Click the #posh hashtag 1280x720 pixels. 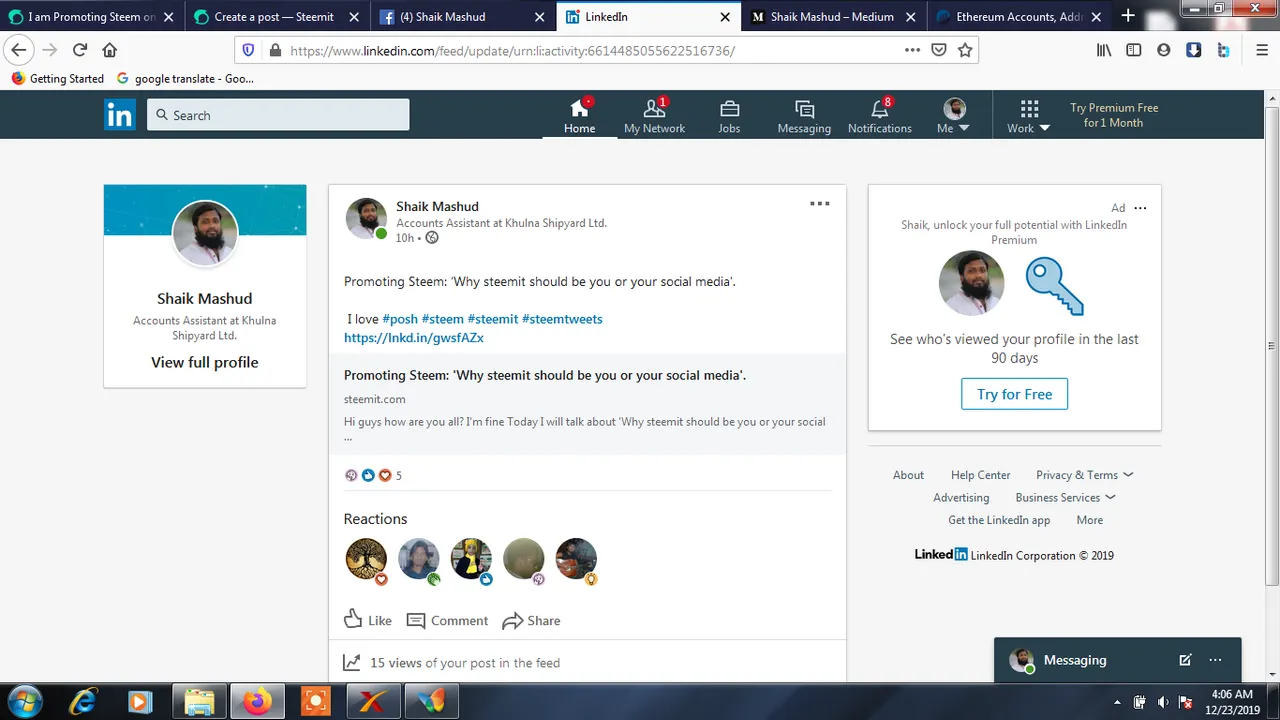tap(400, 319)
